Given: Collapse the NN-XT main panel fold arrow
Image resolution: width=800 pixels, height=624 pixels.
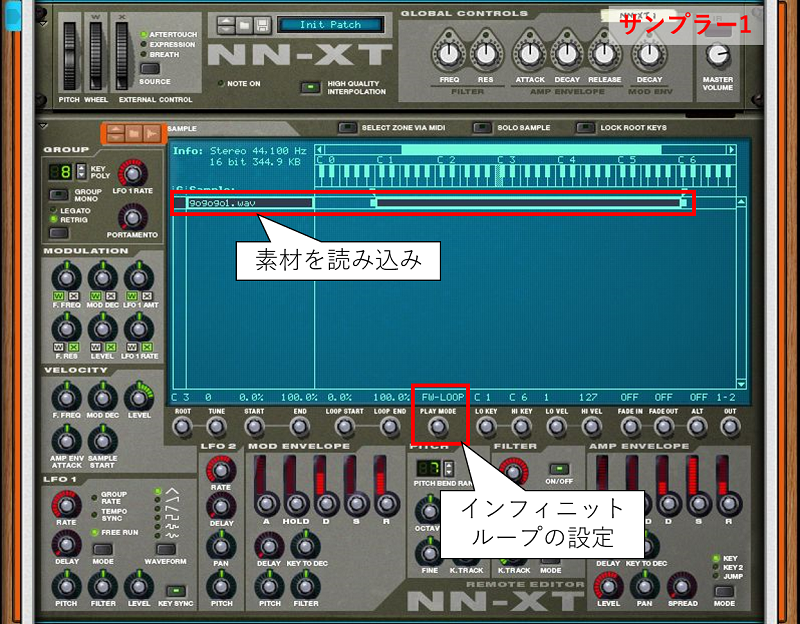Looking at the screenshot, I should [43, 24].
